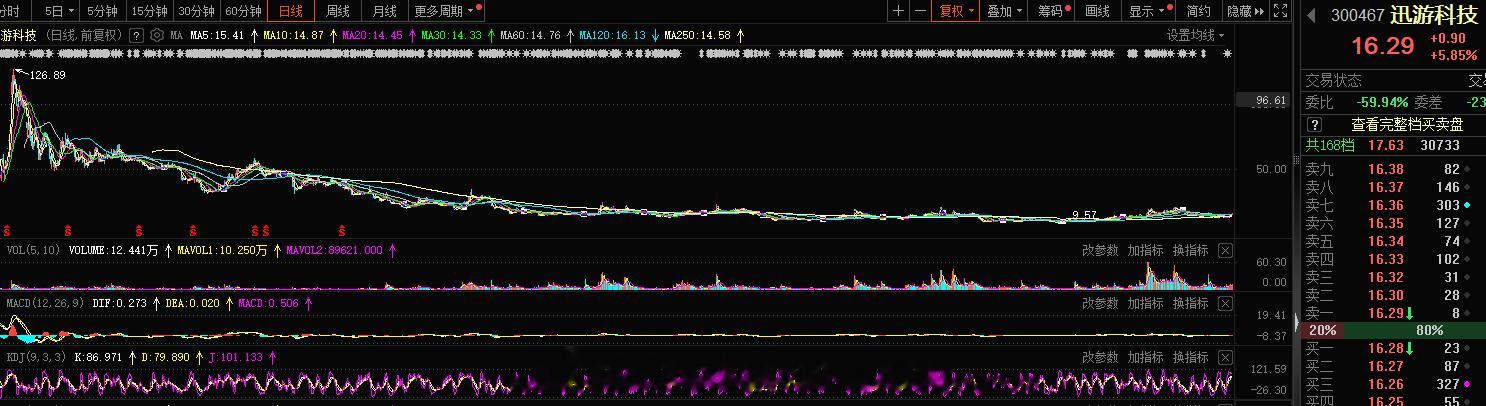Switch to the 15分钟 period tab
This screenshot has height=406, width=1486.
tap(150, 11)
